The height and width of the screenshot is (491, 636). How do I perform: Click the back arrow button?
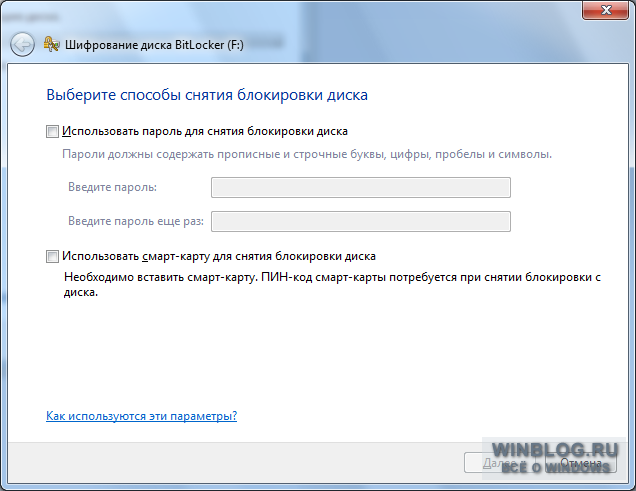[x=22, y=44]
